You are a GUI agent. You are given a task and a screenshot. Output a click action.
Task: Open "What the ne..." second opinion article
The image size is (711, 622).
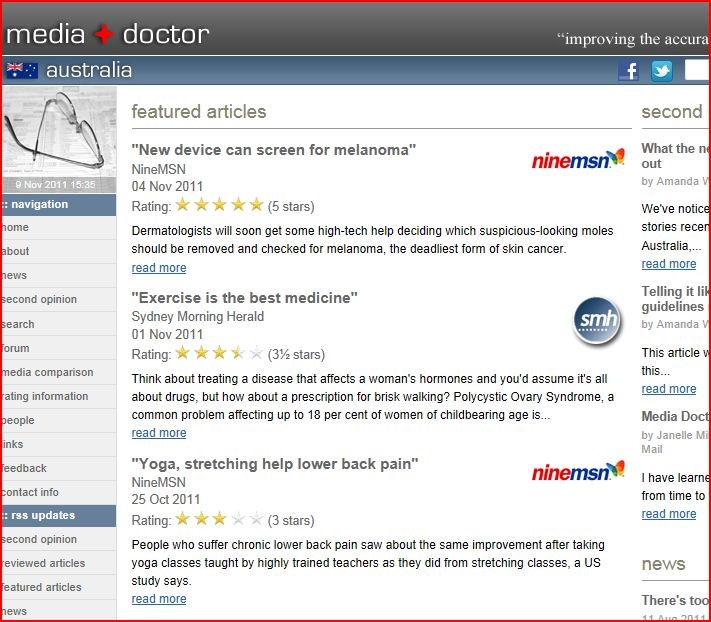pos(675,156)
